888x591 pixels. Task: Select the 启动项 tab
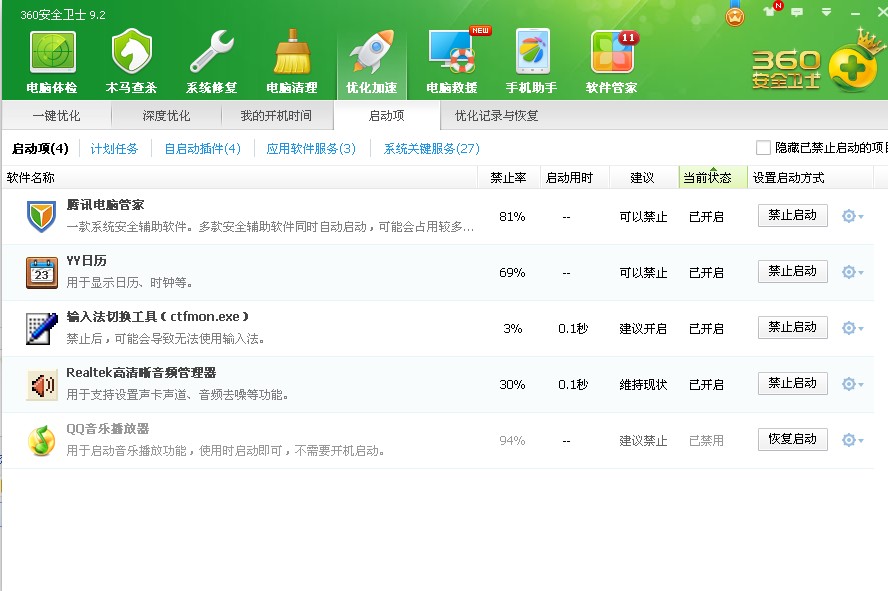click(x=387, y=115)
